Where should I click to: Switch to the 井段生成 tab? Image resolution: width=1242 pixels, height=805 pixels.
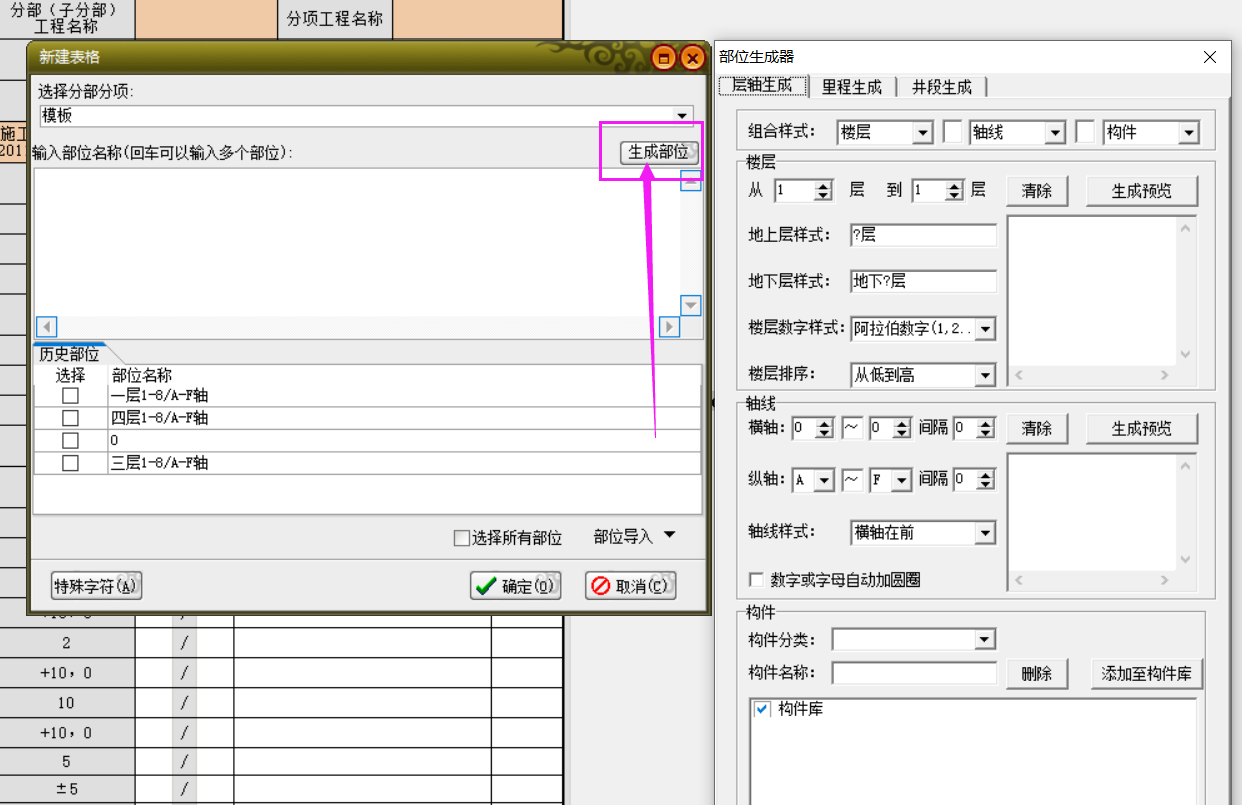click(x=941, y=87)
